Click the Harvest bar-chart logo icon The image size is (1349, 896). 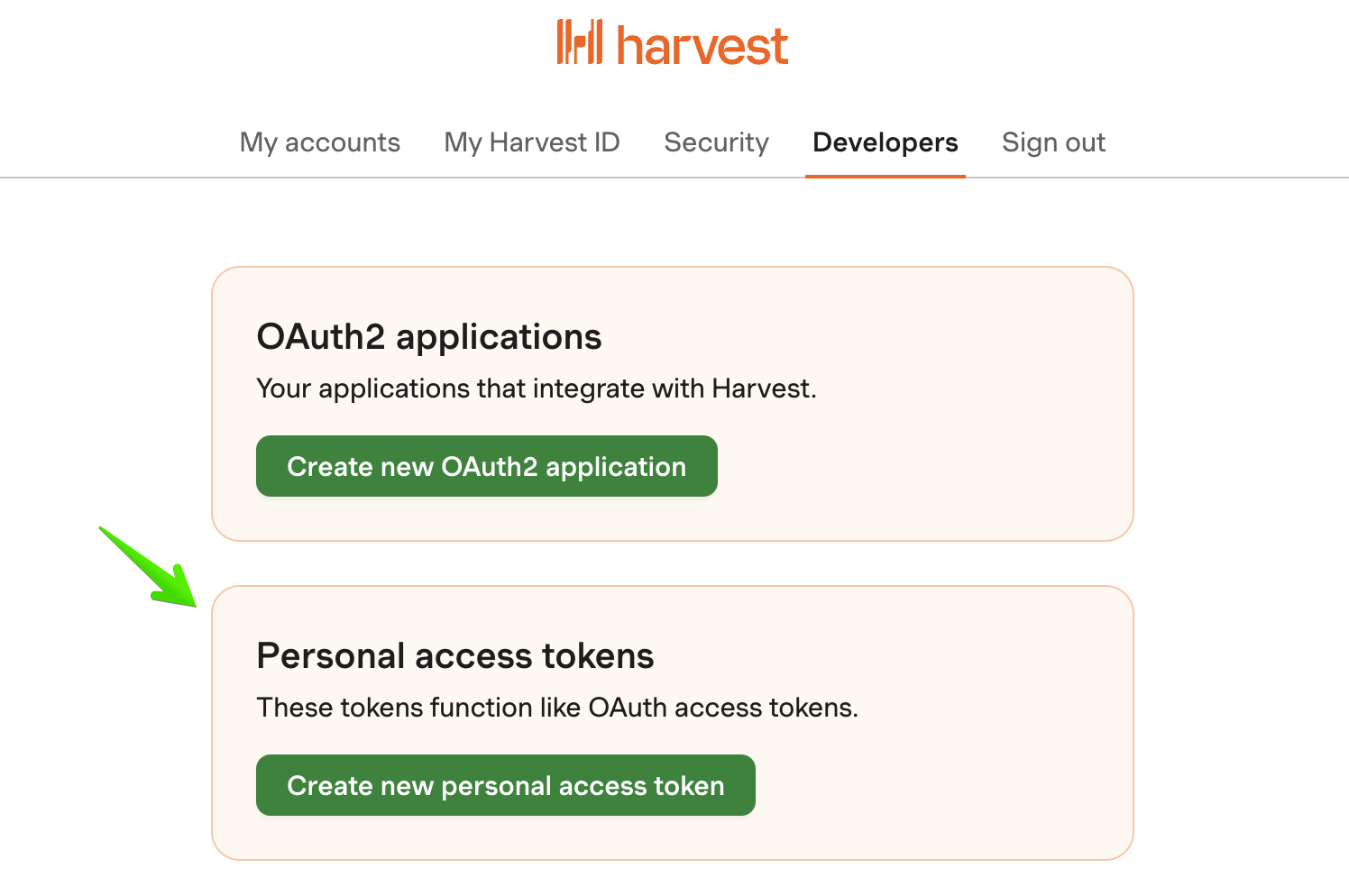coord(579,42)
